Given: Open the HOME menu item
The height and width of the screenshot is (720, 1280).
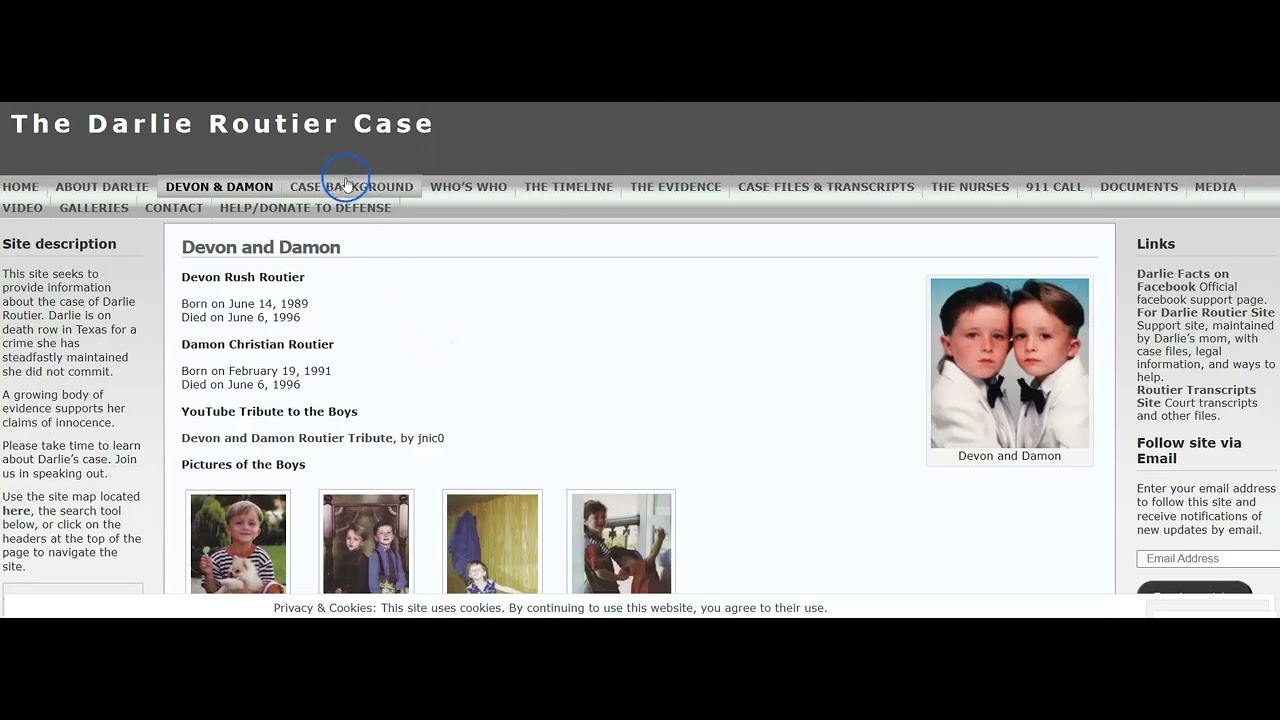Looking at the screenshot, I should pyautogui.click(x=20, y=187).
